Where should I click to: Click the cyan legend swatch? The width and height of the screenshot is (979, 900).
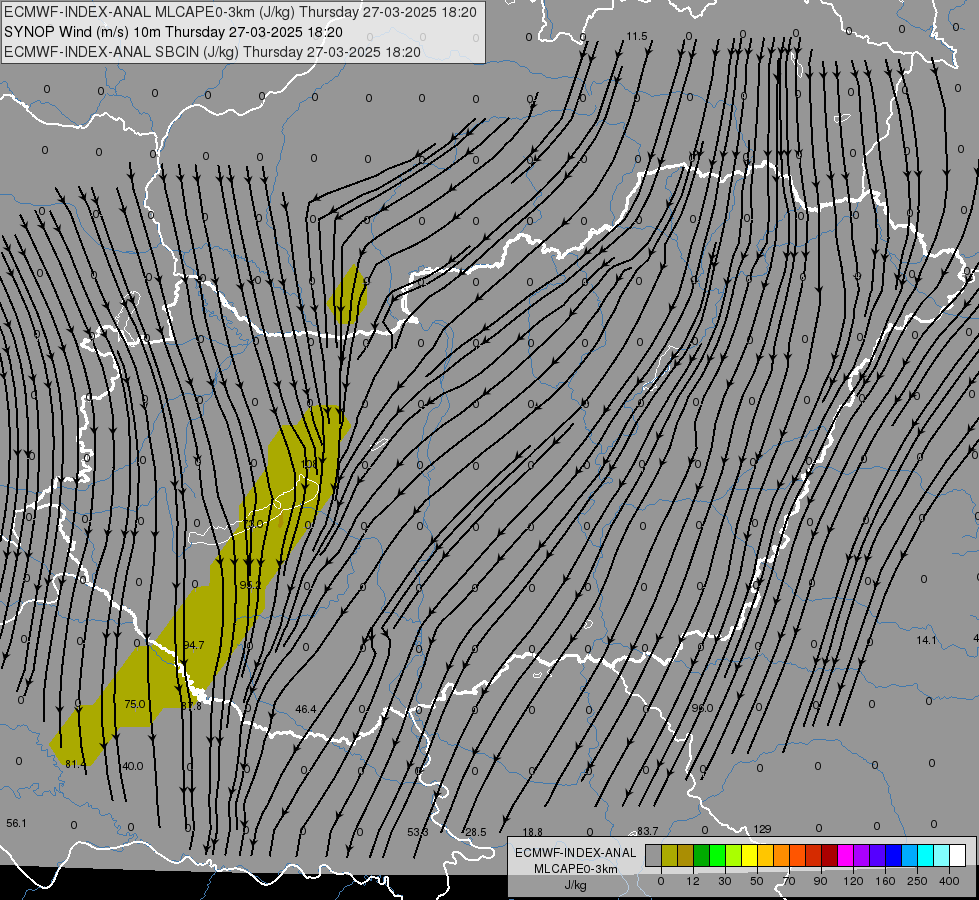pyautogui.click(x=927, y=855)
